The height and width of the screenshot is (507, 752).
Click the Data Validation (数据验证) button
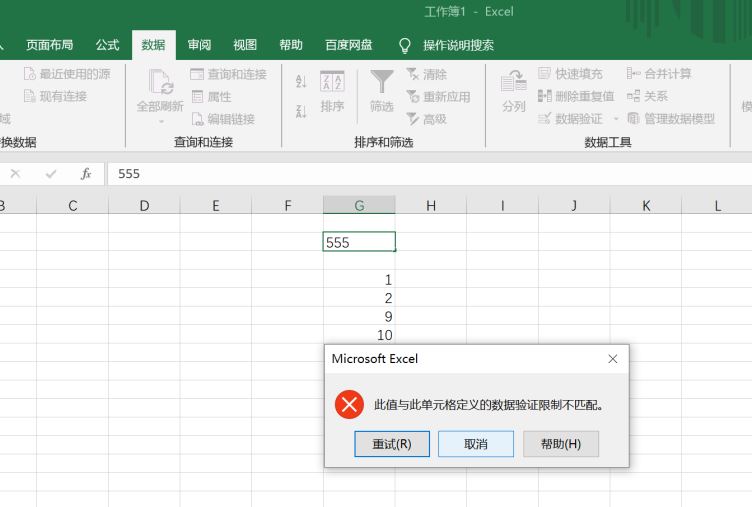tap(570, 118)
